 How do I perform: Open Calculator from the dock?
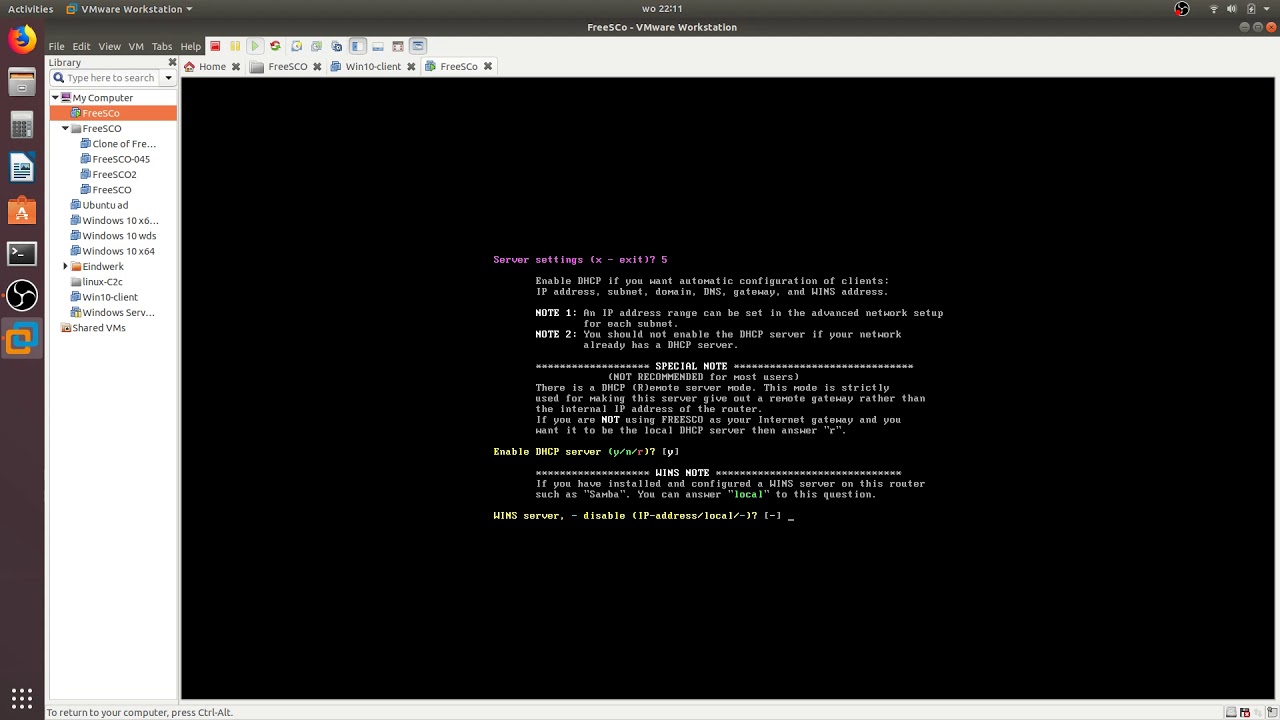pyautogui.click(x=22, y=126)
